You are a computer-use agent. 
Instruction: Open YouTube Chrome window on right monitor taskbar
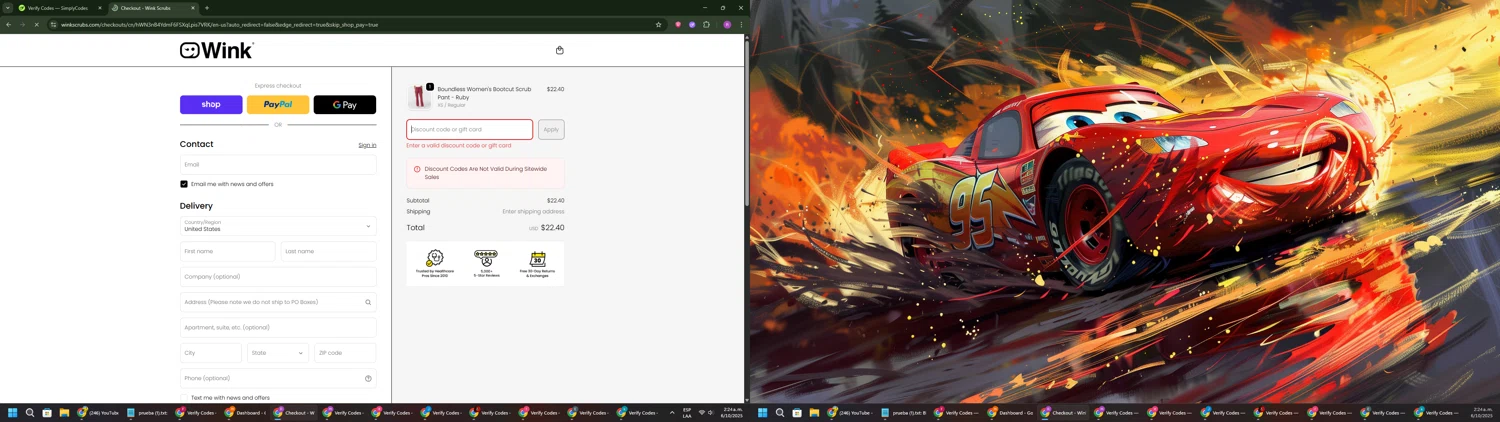pos(848,412)
